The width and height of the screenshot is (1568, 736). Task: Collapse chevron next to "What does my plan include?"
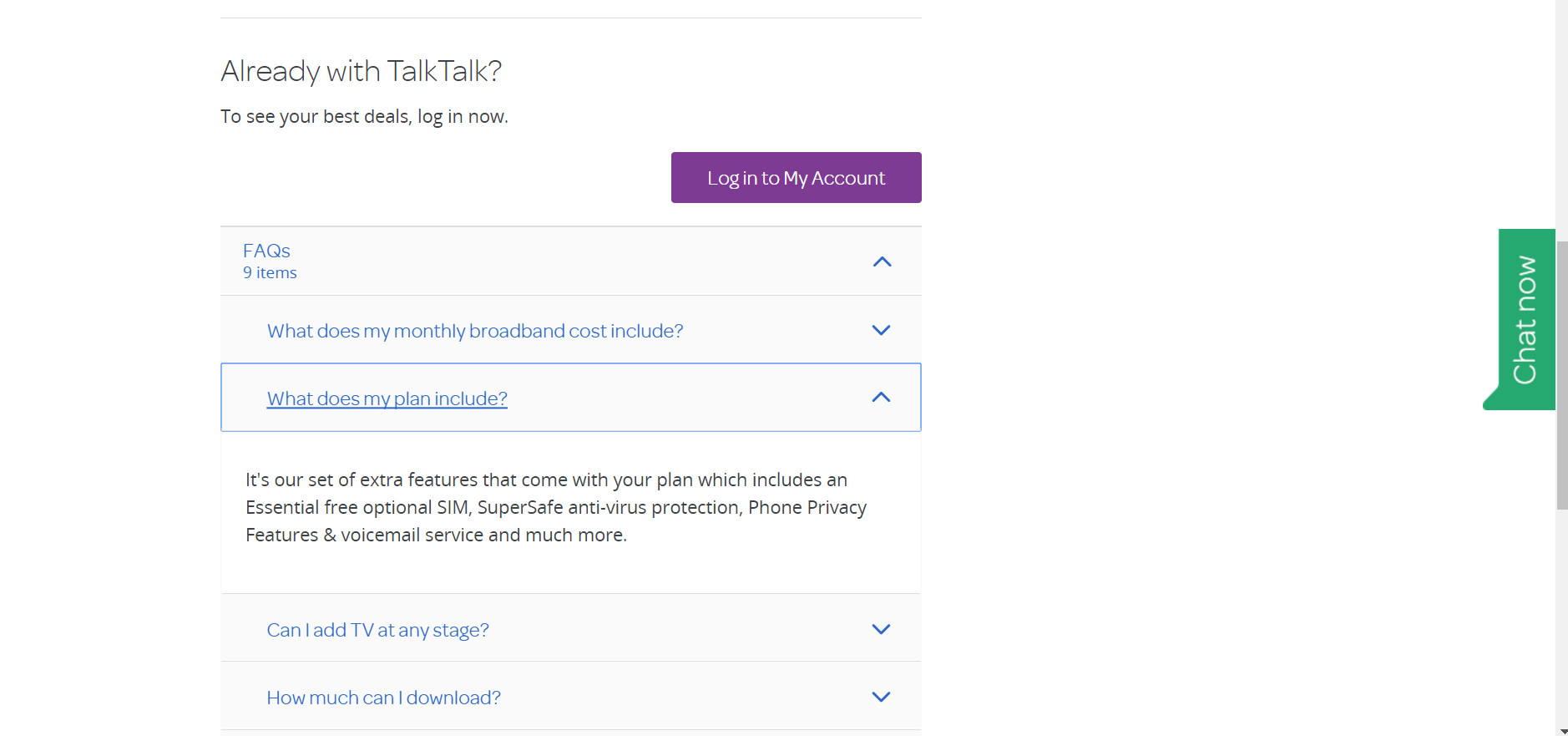[x=881, y=398]
